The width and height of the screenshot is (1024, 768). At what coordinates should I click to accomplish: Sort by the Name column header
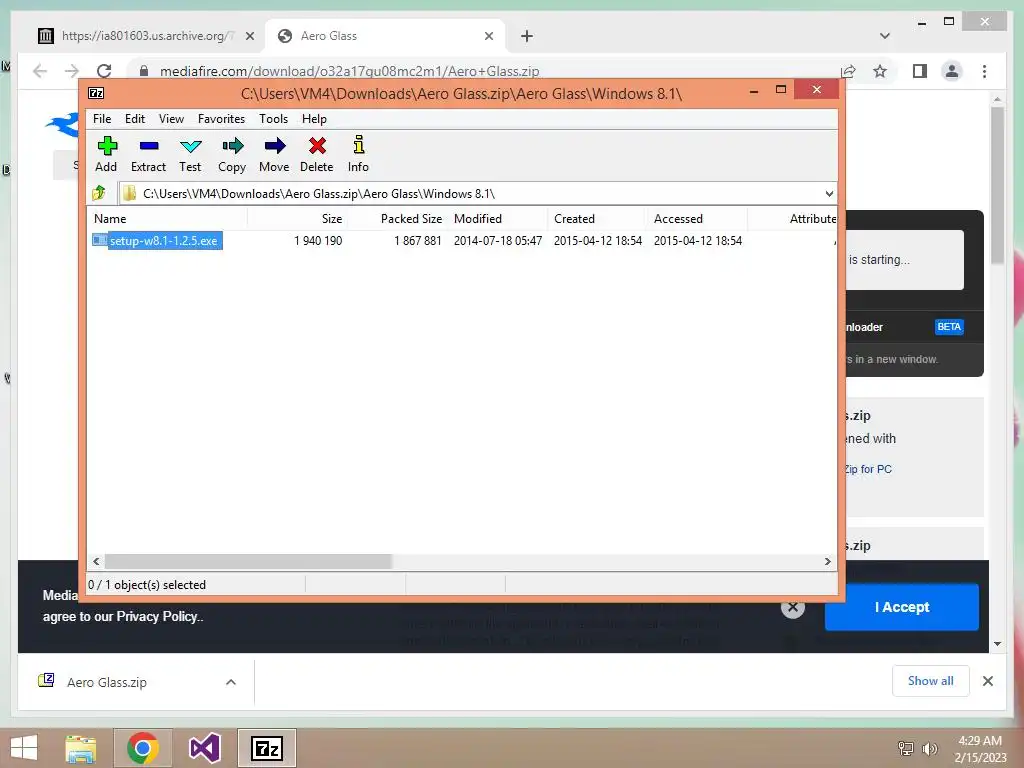point(168,219)
